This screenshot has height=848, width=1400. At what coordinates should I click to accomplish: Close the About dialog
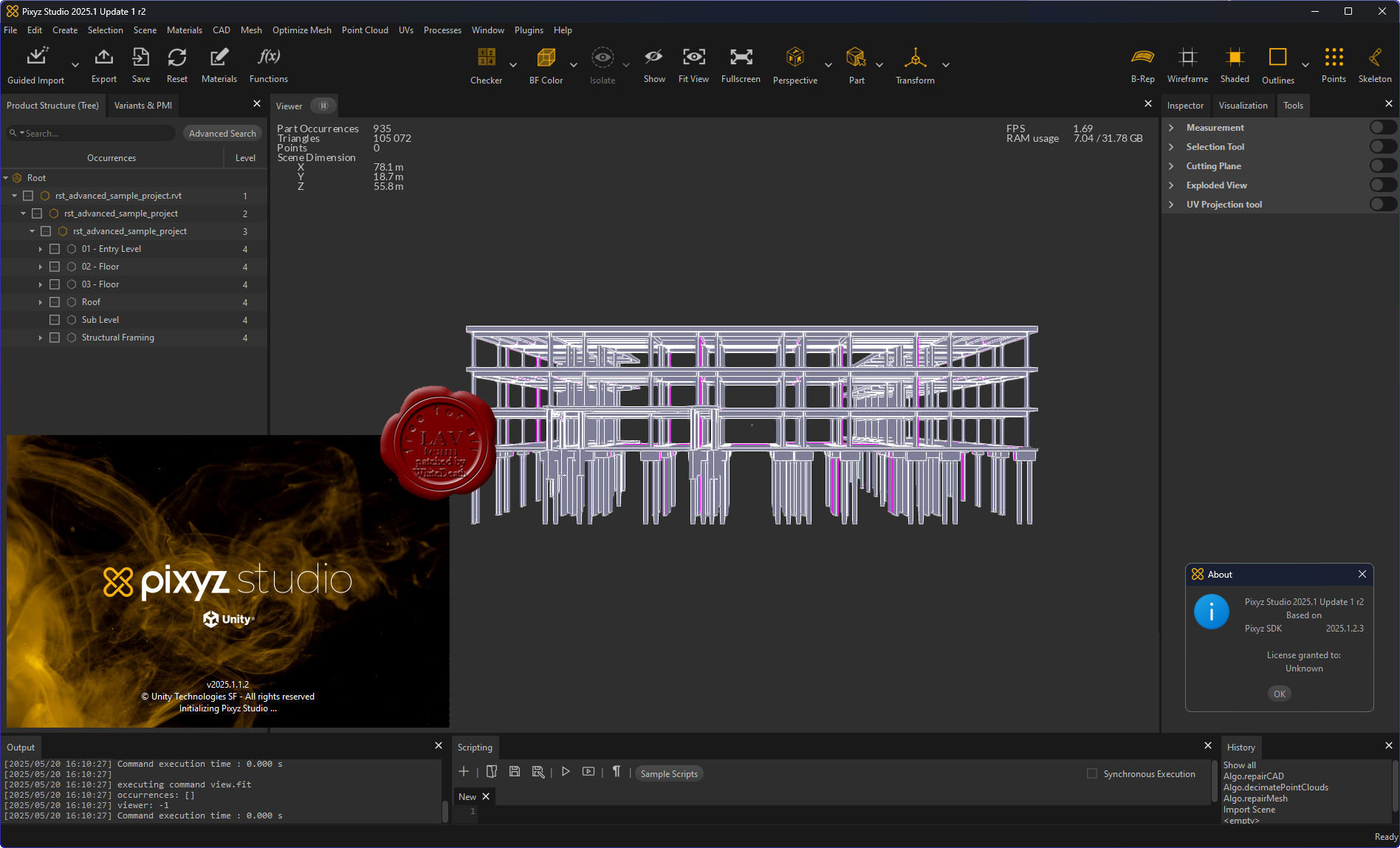(x=1362, y=574)
